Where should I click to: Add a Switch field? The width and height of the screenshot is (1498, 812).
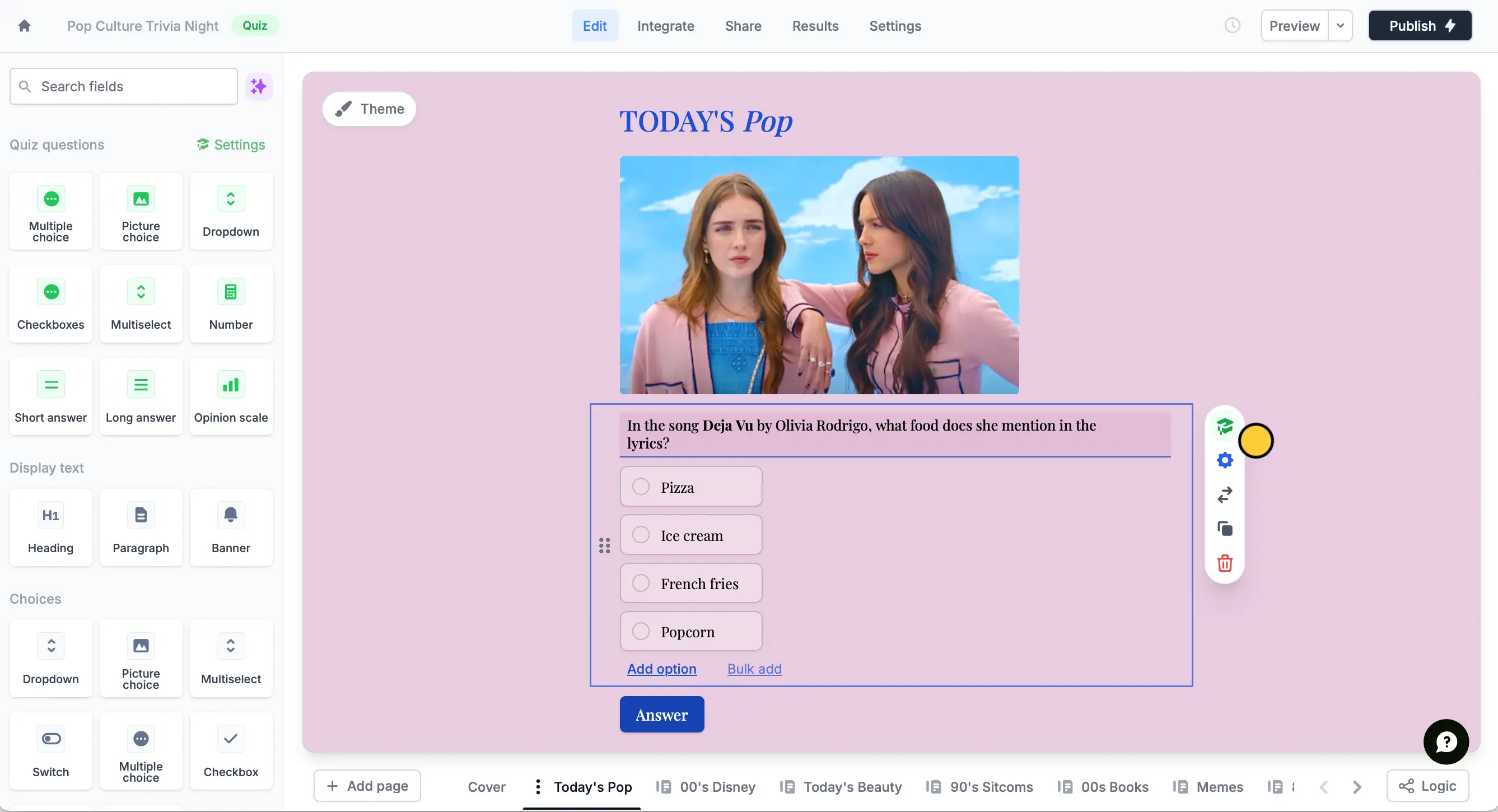[50, 751]
